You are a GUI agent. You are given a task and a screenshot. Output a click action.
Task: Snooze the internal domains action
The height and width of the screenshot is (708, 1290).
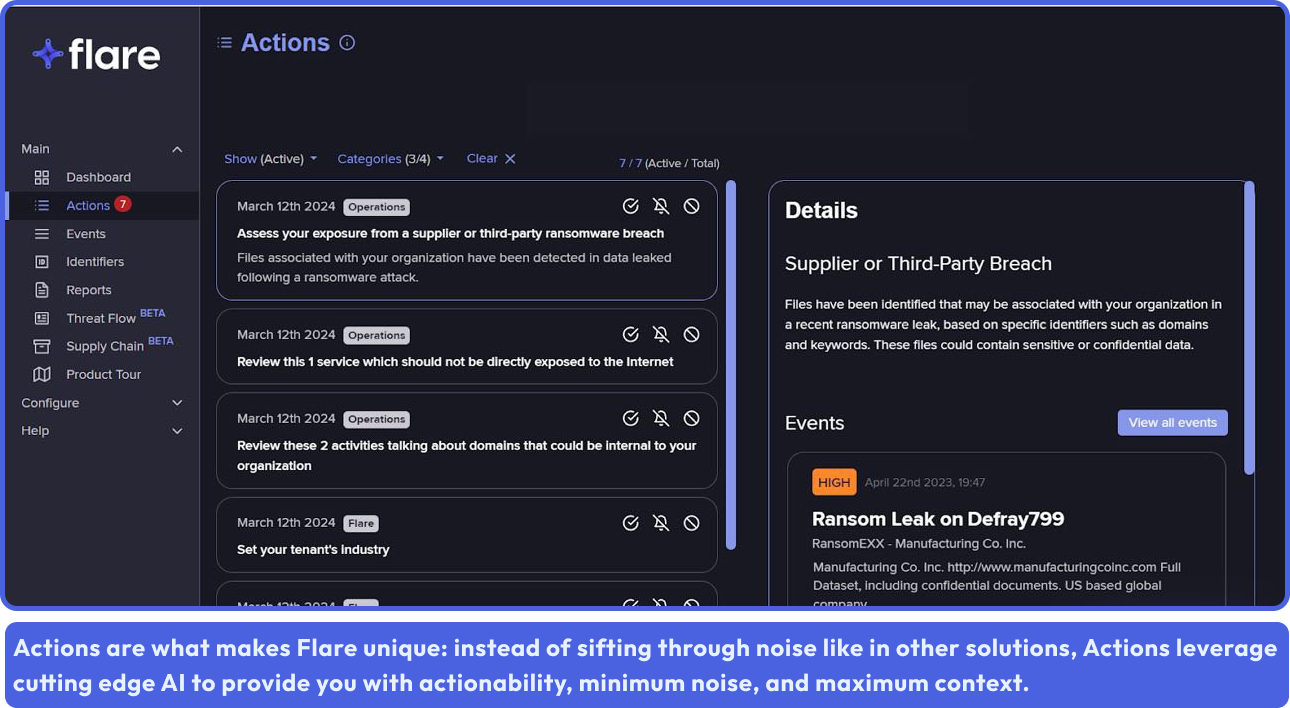[661, 418]
